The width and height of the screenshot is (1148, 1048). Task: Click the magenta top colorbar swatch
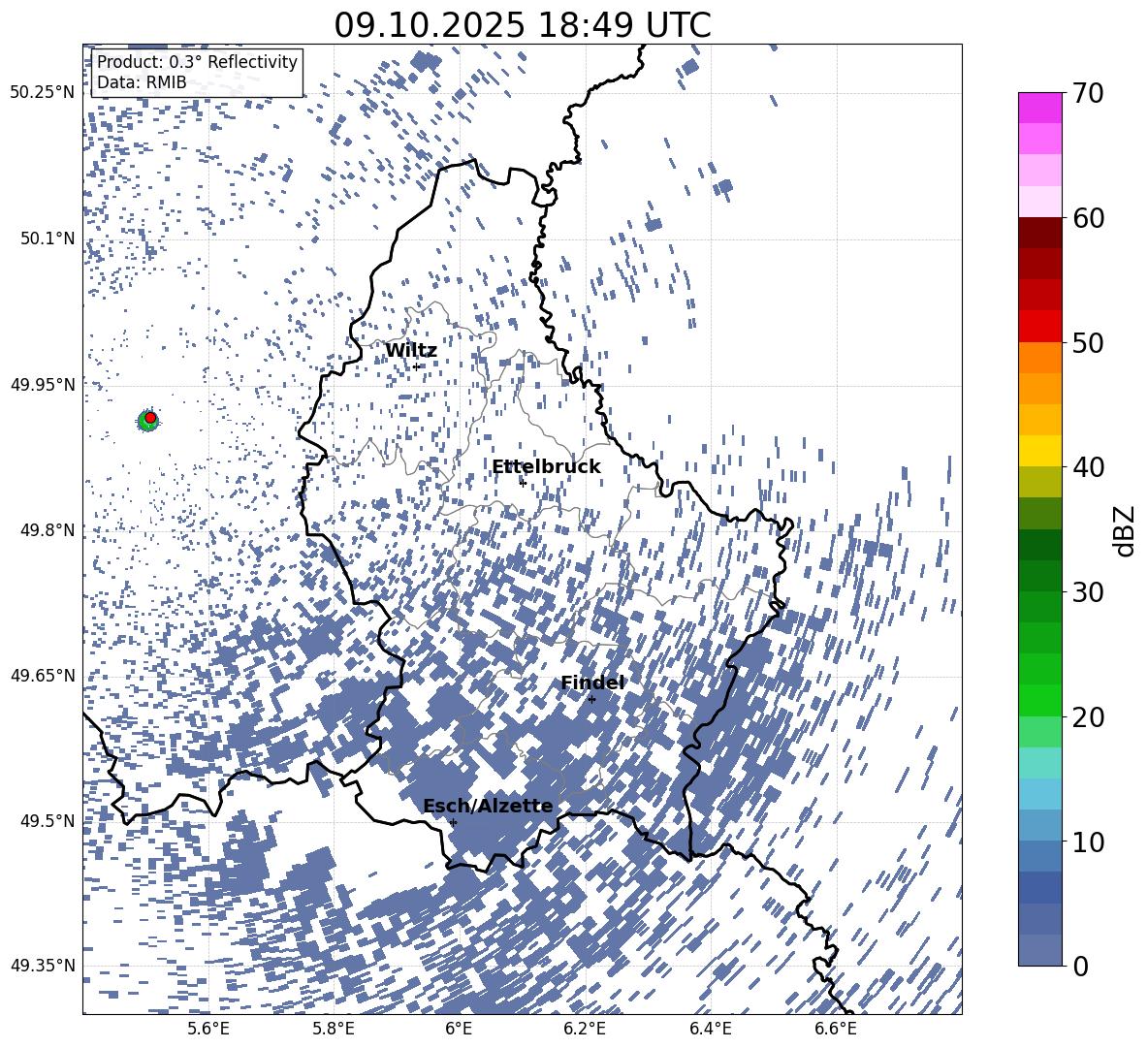(1039, 109)
